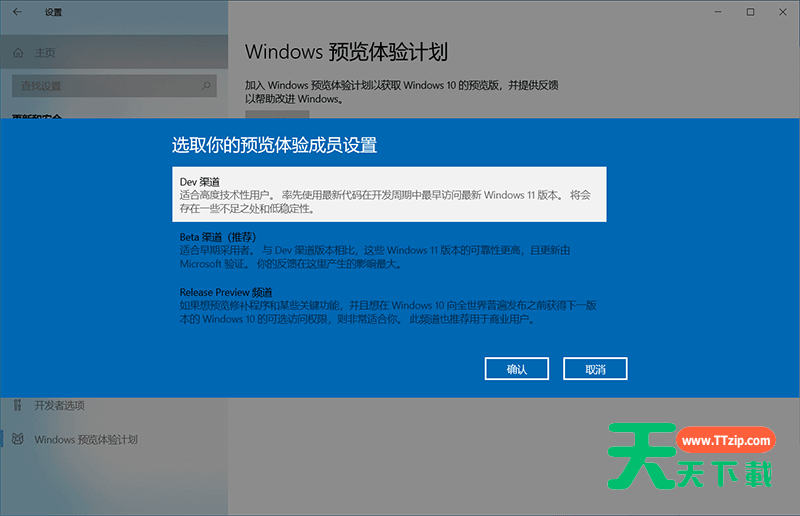Maximize the Settings window
This screenshot has height=516, width=800.
[750, 12]
